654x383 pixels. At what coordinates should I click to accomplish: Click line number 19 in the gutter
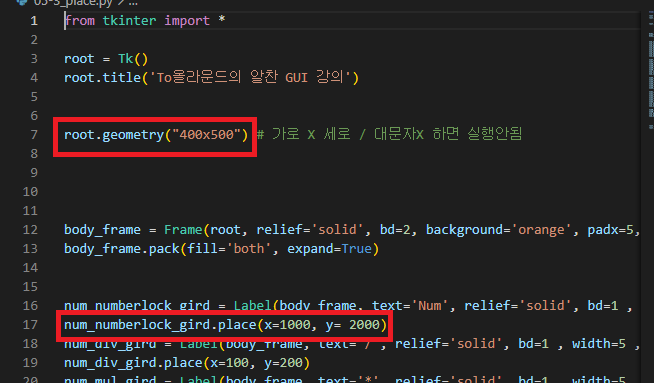30,363
